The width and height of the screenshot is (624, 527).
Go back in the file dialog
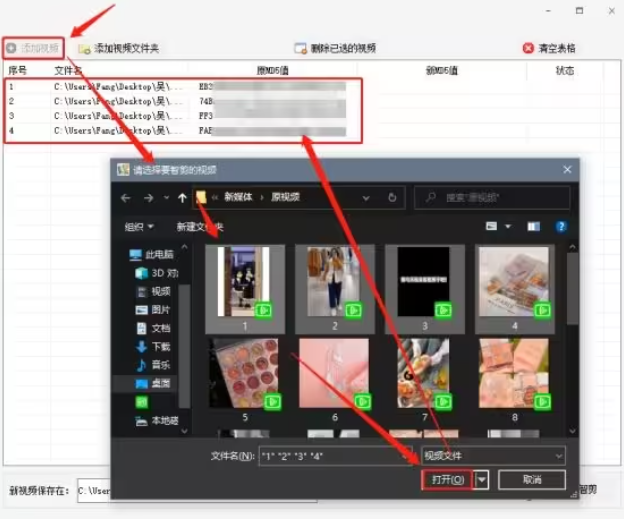126,198
